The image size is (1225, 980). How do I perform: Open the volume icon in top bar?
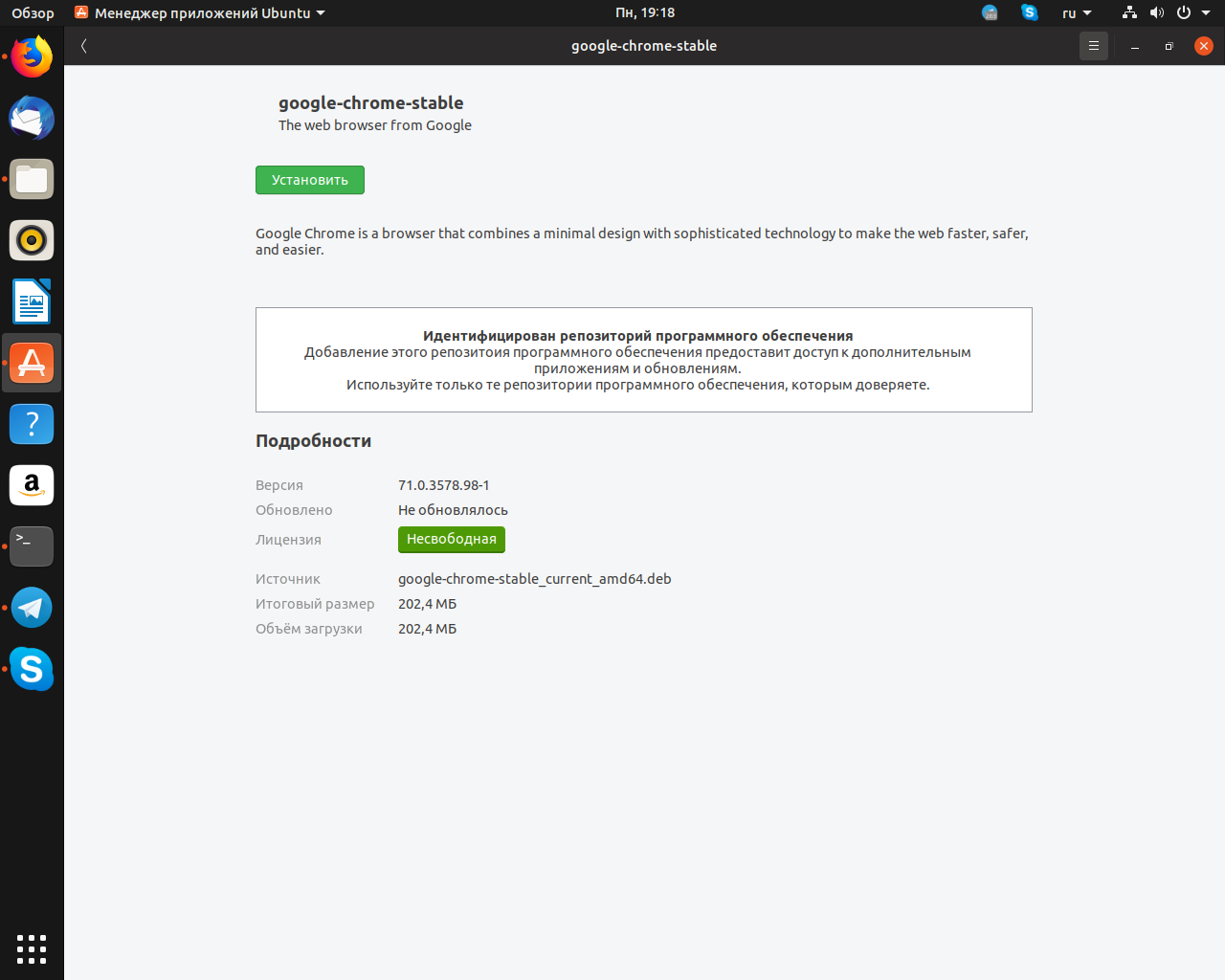1156,12
